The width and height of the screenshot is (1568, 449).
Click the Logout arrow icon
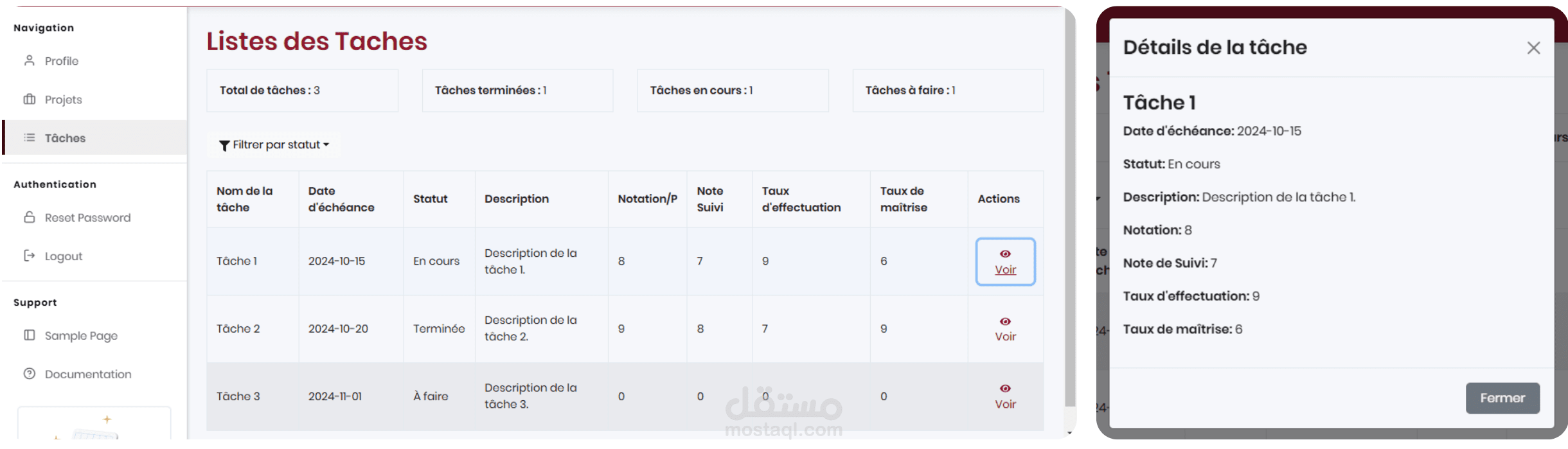pyautogui.click(x=30, y=256)
